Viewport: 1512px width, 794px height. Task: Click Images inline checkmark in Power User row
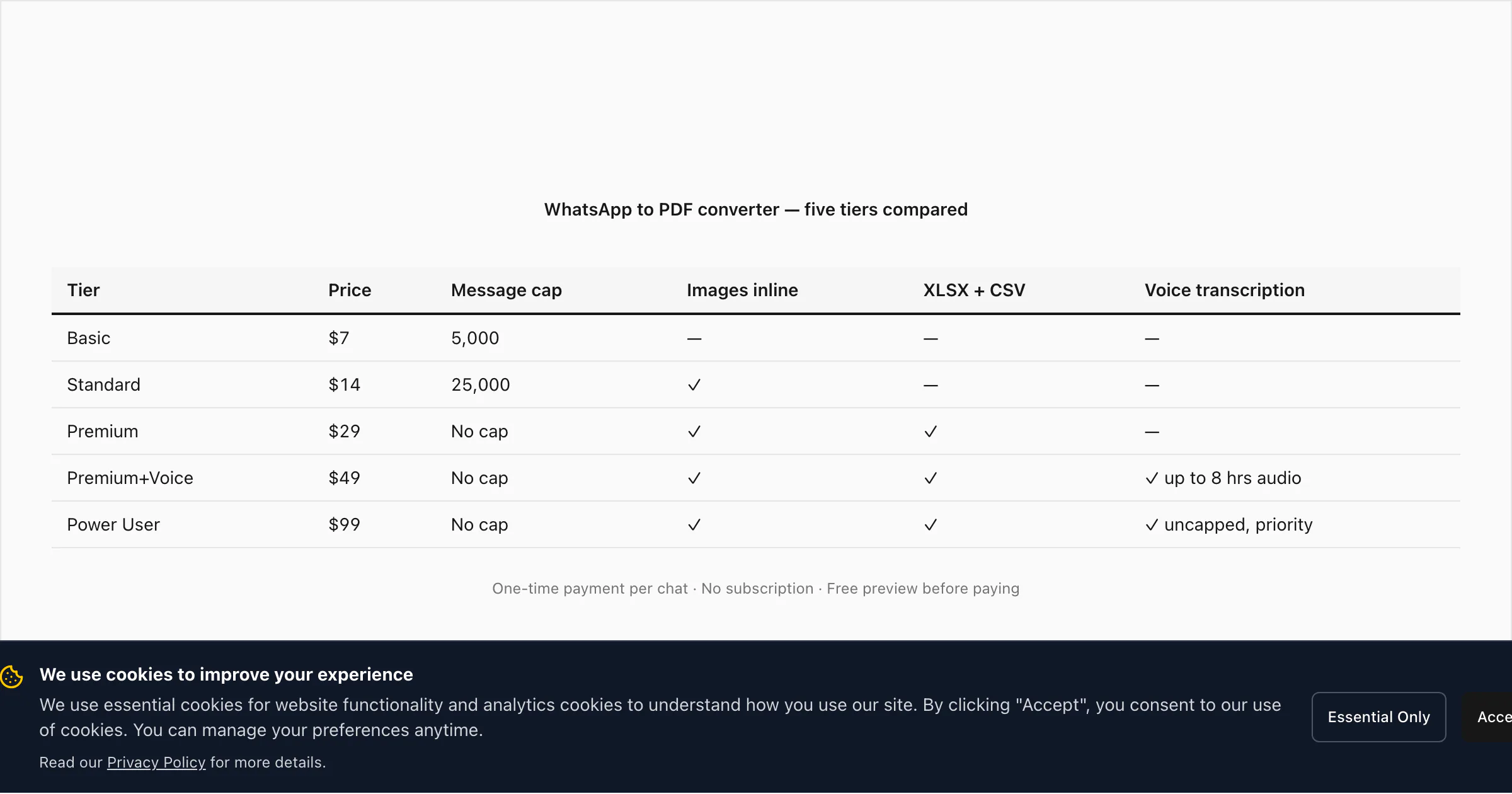[x=694, y=525]
